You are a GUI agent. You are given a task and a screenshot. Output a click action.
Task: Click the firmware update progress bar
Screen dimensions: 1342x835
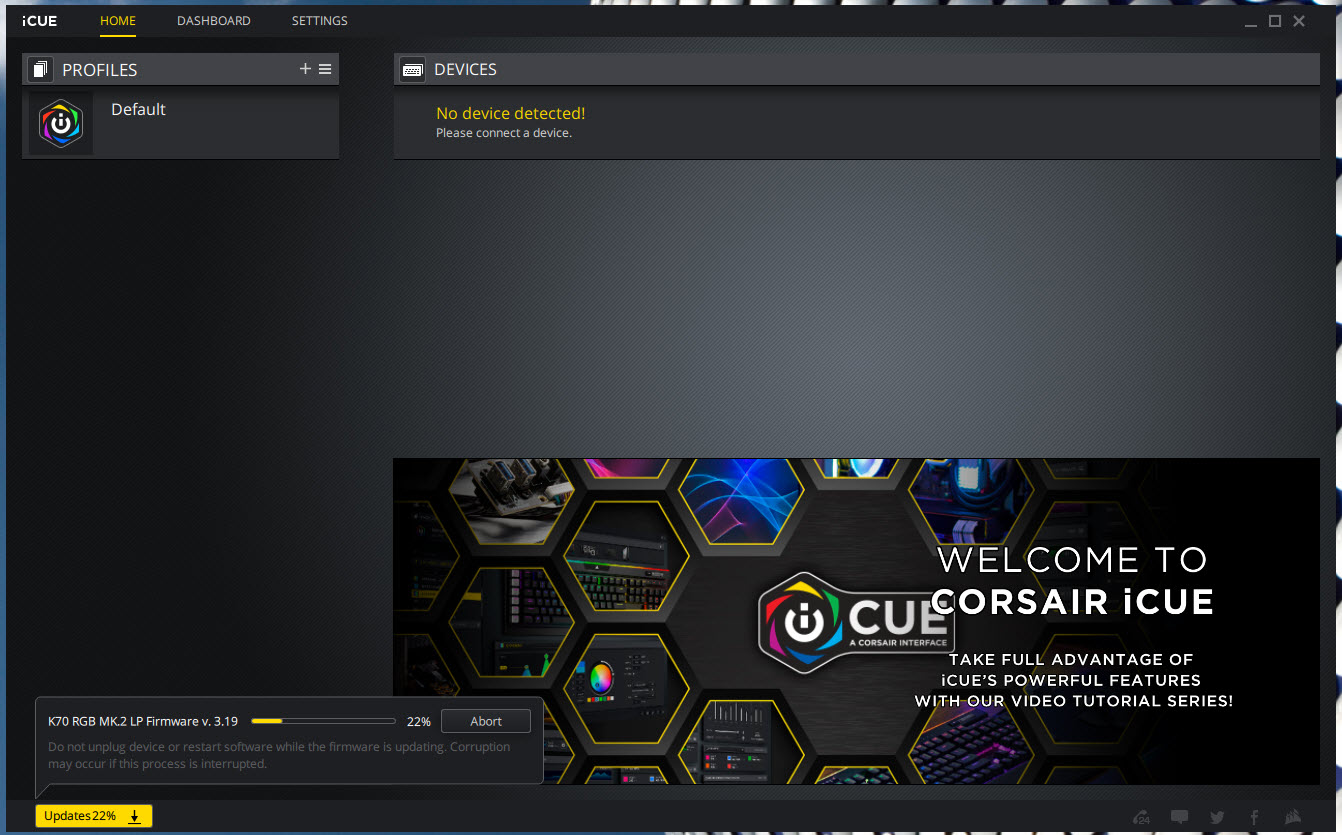pyautogui.click(x=323, y=720)
